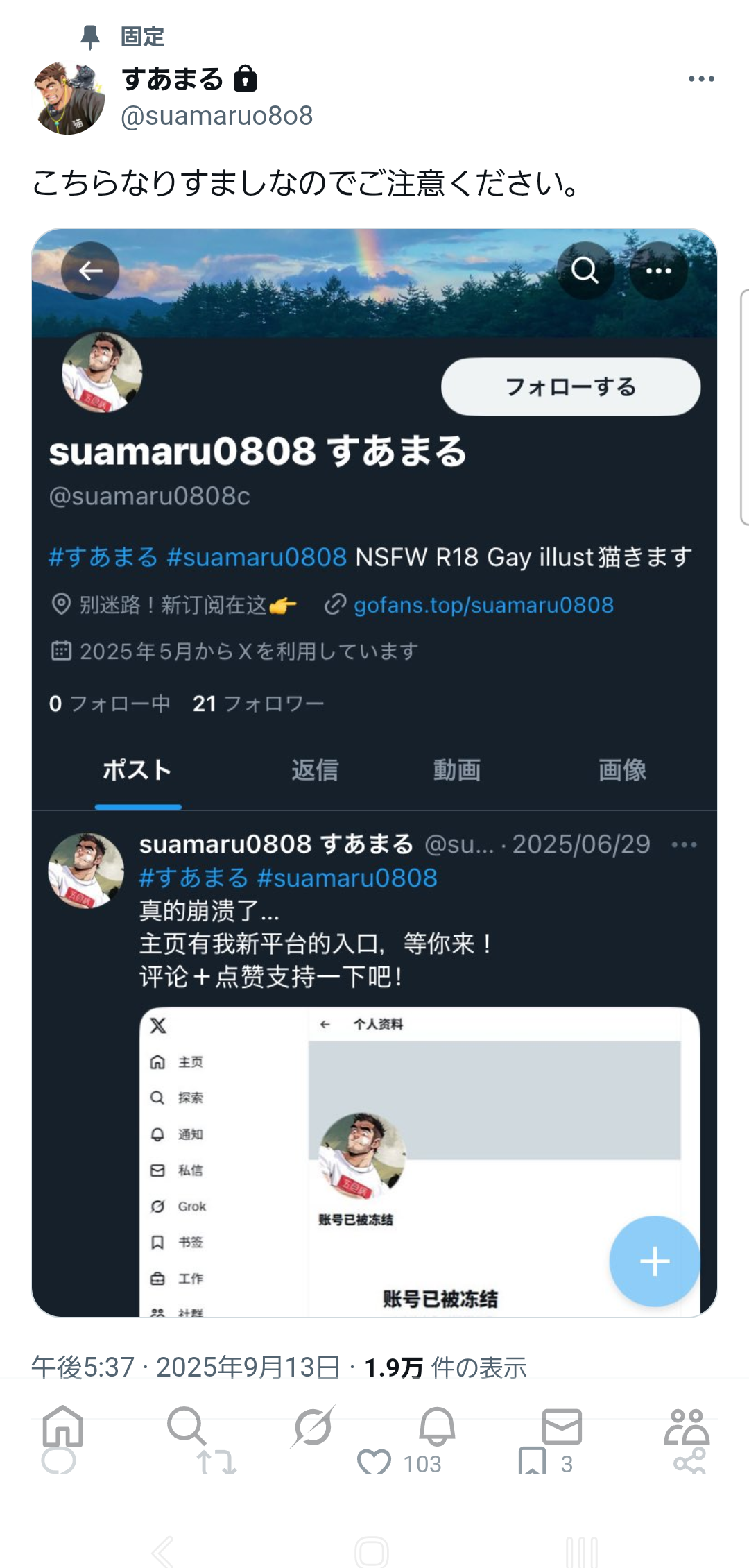The image size is (749, 1568).
Task: Open the options ellipsis on the 2025/06/29 post
Action: 684,844
